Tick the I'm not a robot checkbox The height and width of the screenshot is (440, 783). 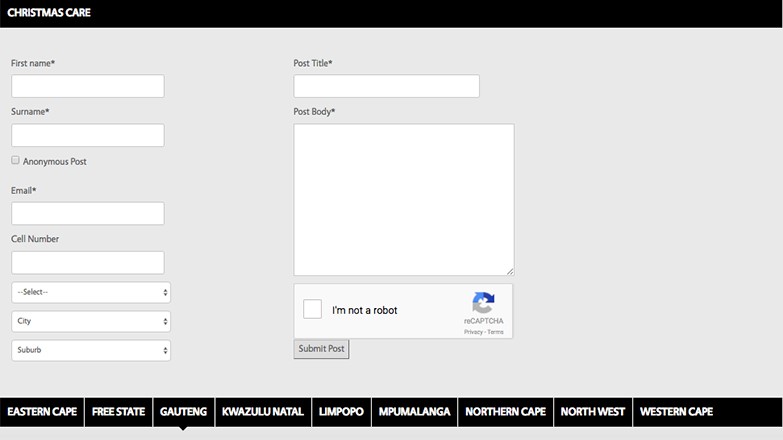pos(313,310)
